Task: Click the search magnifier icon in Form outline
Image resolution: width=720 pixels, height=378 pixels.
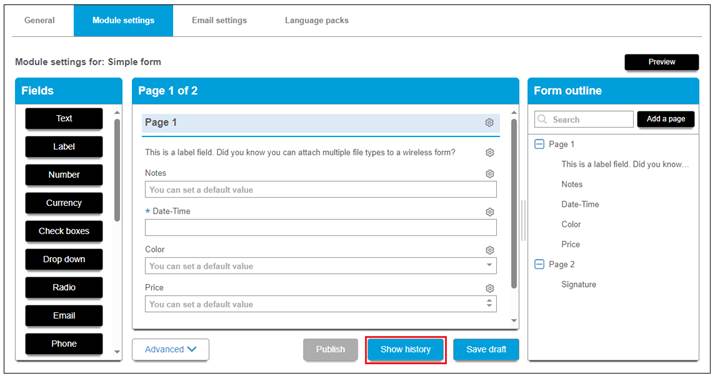Action: click(x=542, y=119)
